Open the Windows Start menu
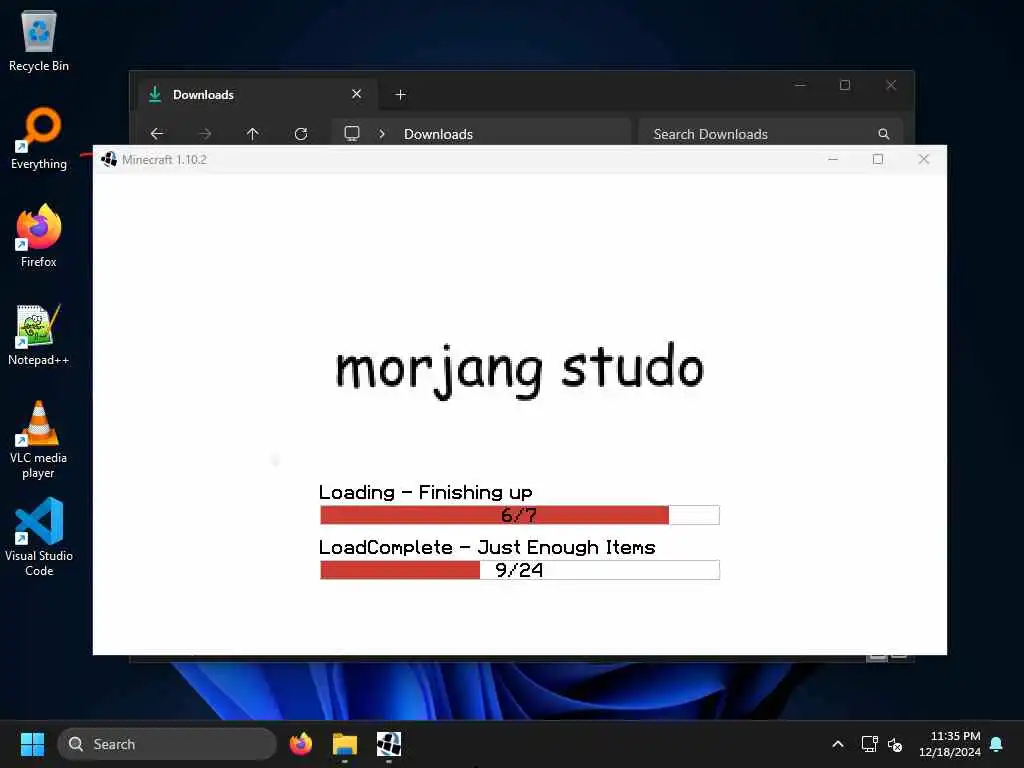The height and width of the screenshot is (768, 1024). (32, 744)
